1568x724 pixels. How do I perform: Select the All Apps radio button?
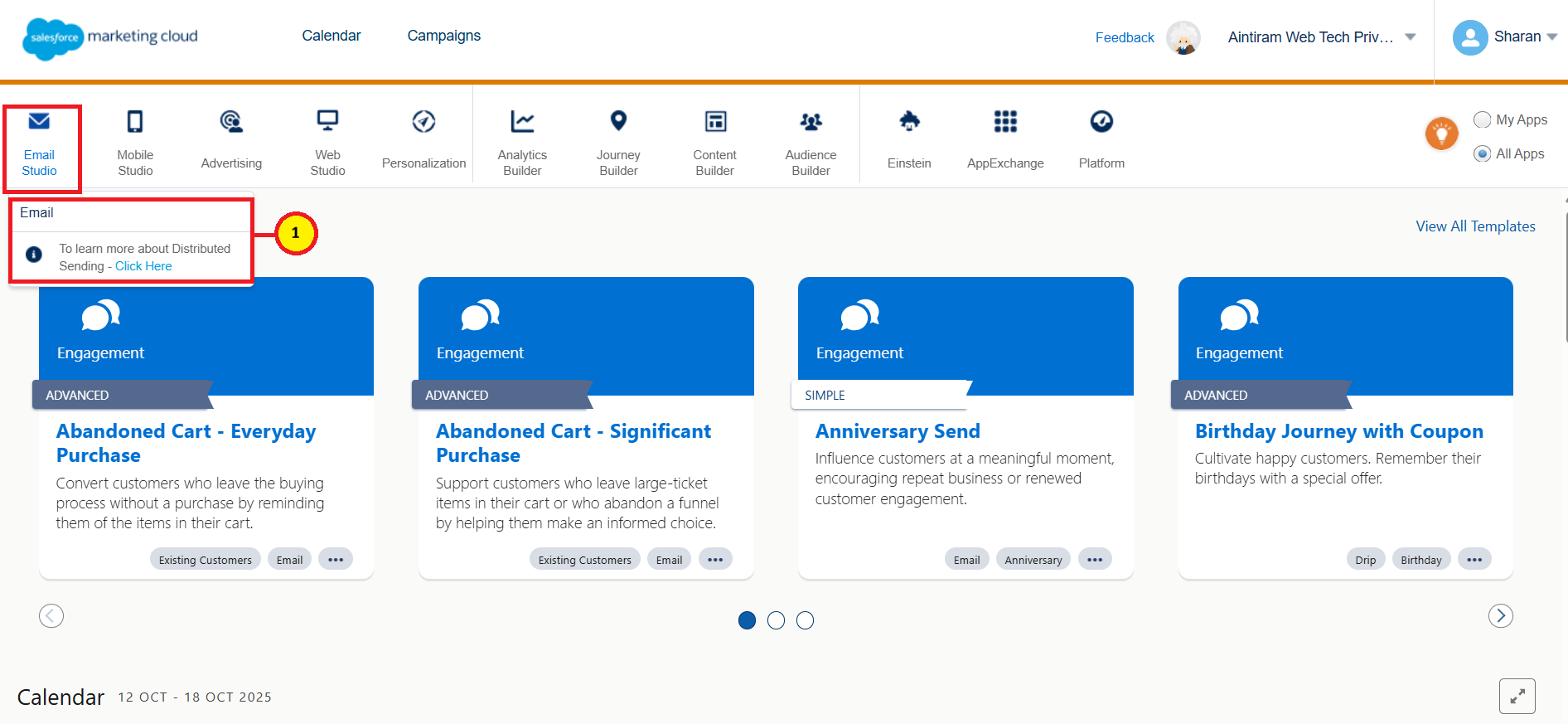[x=1483, y=153]
